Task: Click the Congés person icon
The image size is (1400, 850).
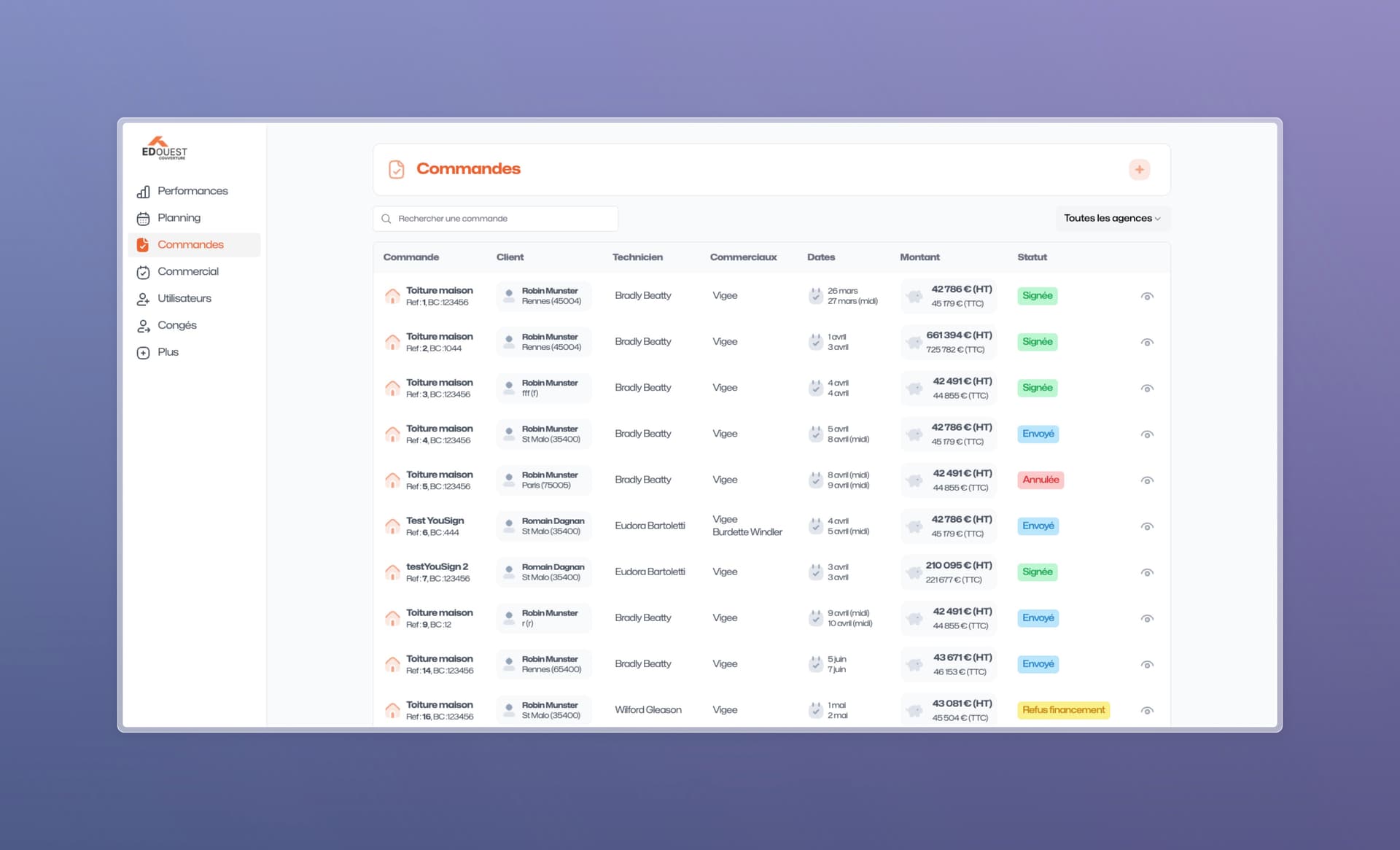Action: (x=144, y=326)
